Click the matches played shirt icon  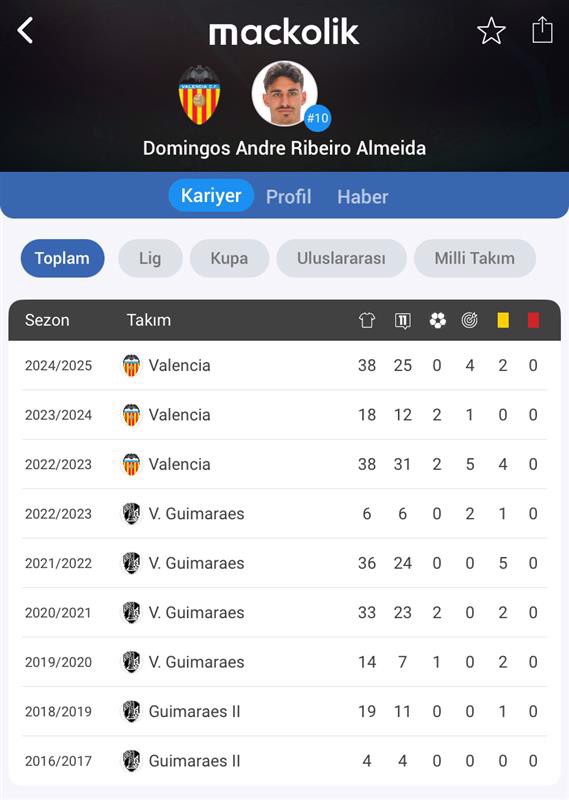[x=367, y=320]
